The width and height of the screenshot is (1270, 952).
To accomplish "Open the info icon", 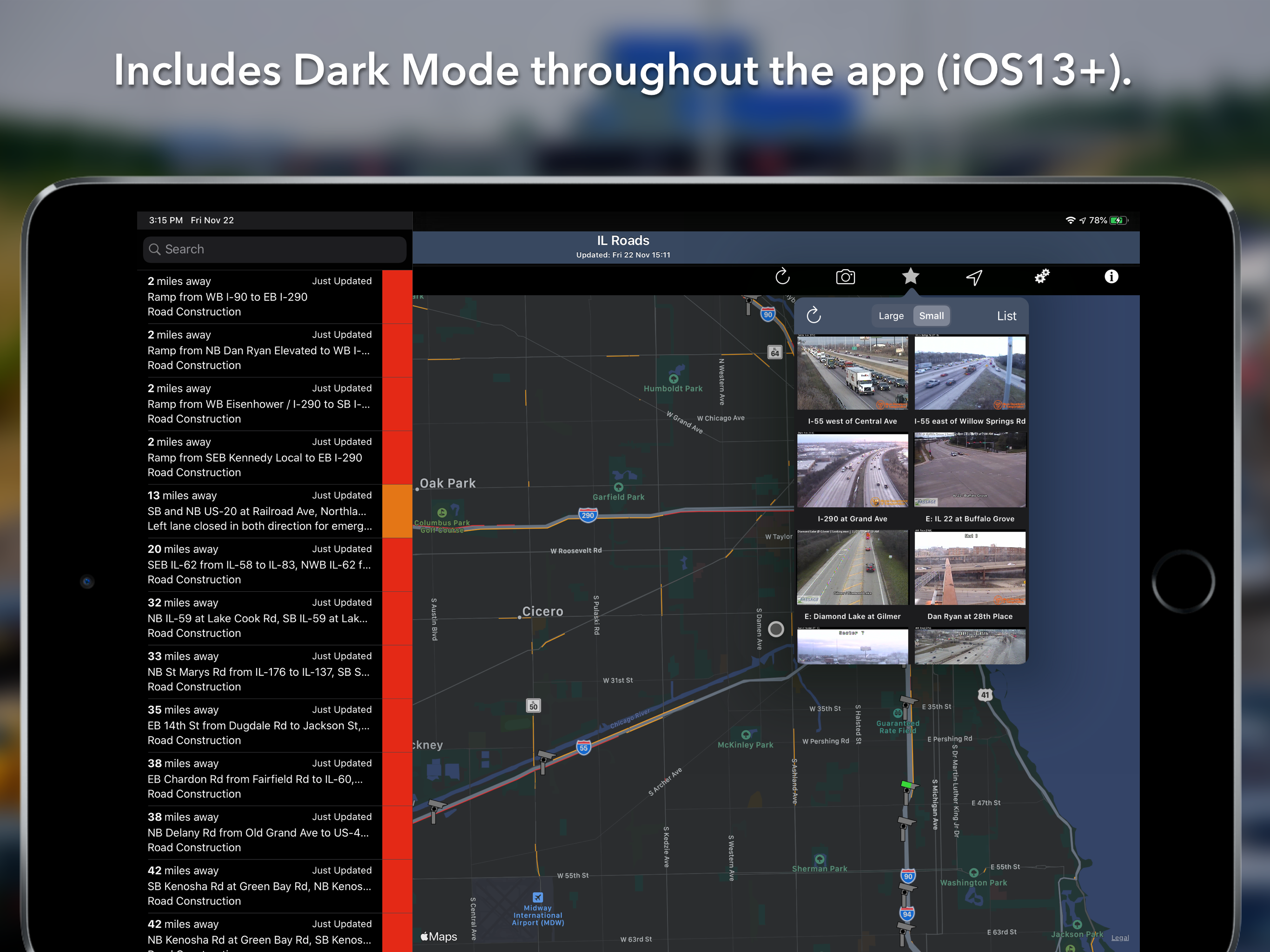I will coord(1111,277).
